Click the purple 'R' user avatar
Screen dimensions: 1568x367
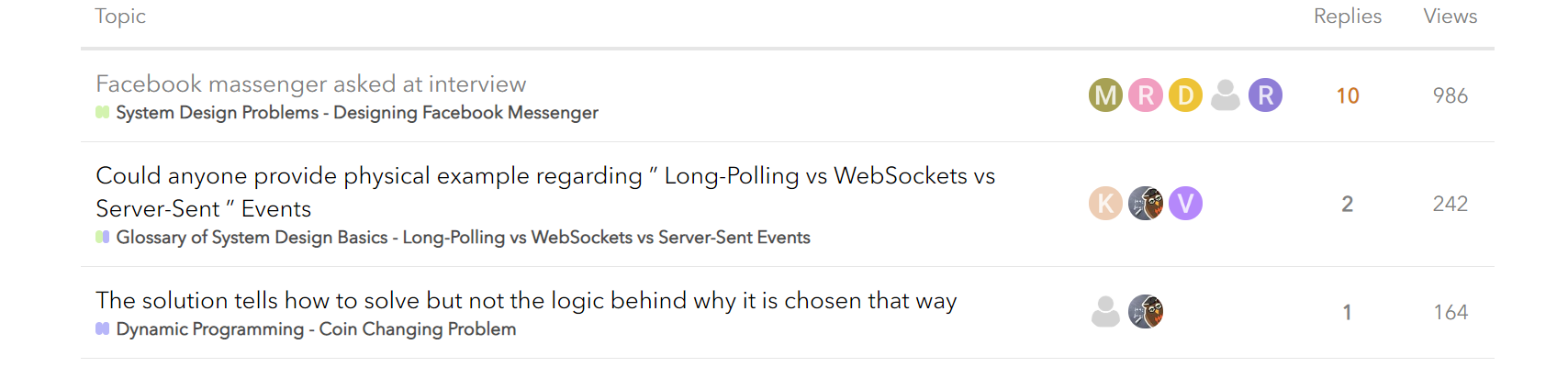pos(1265,95)
